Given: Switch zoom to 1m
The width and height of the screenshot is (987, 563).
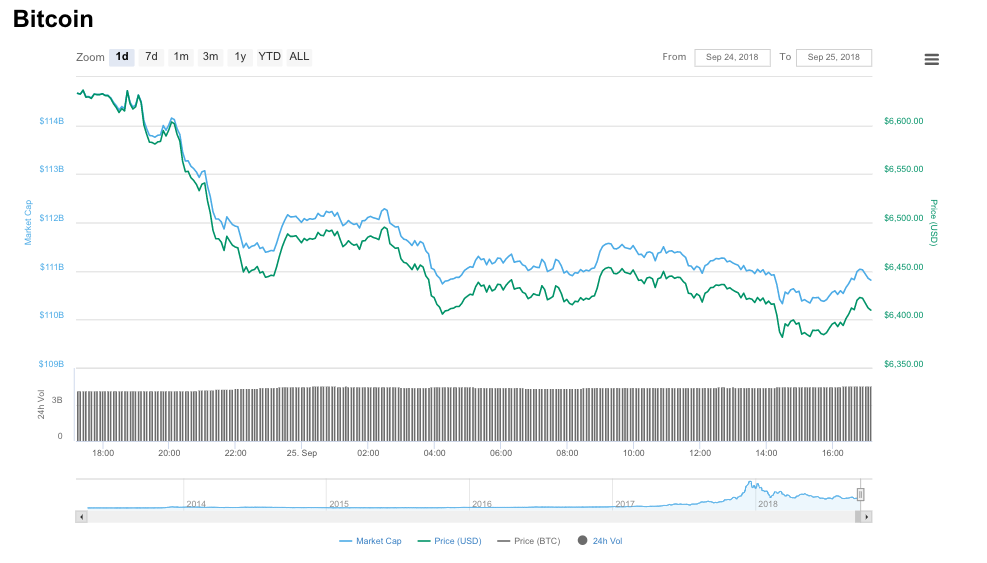Looking at the screenshot, I should point(181,57).
